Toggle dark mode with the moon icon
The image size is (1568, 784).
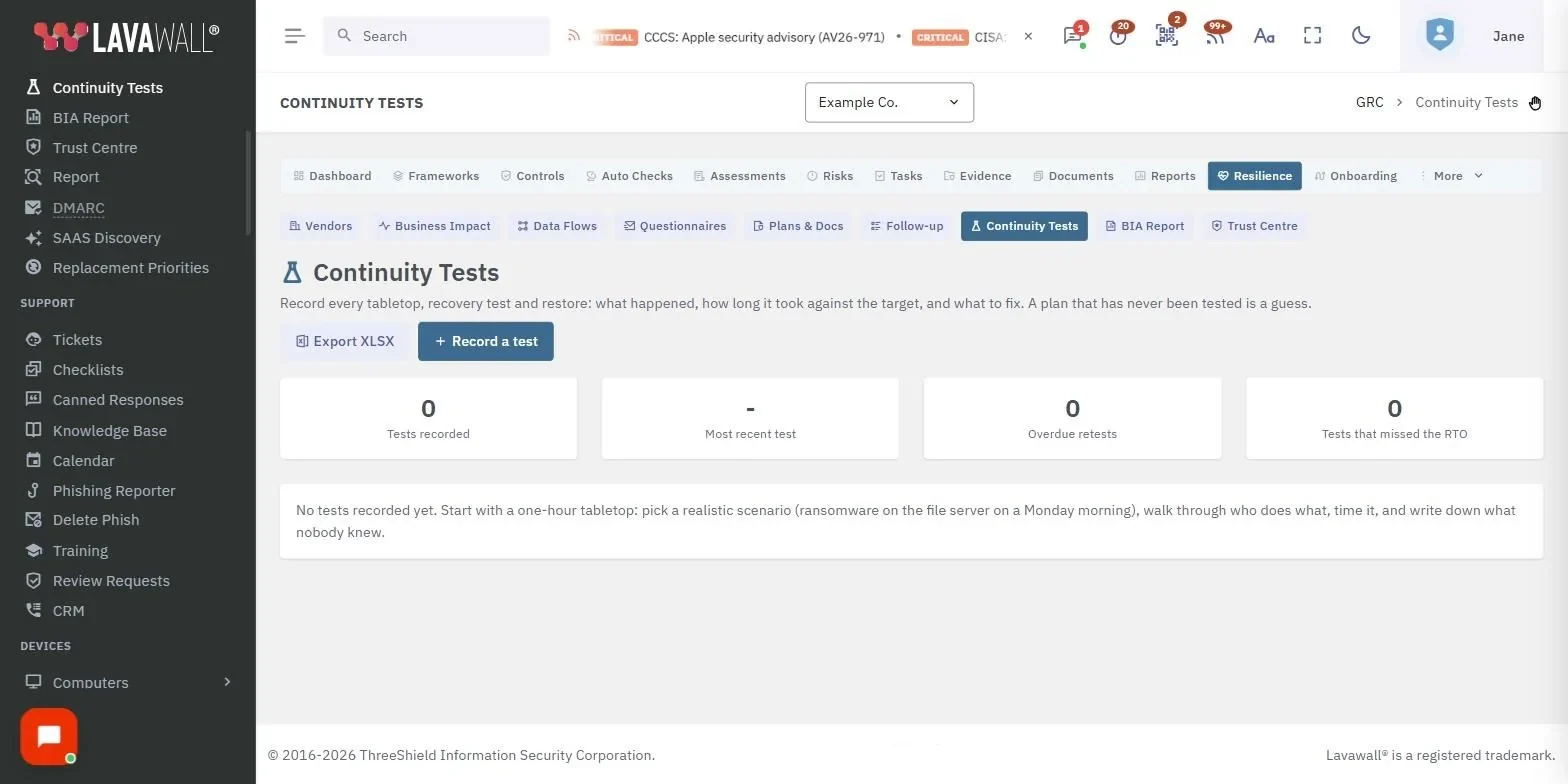tap(1360, 36)
